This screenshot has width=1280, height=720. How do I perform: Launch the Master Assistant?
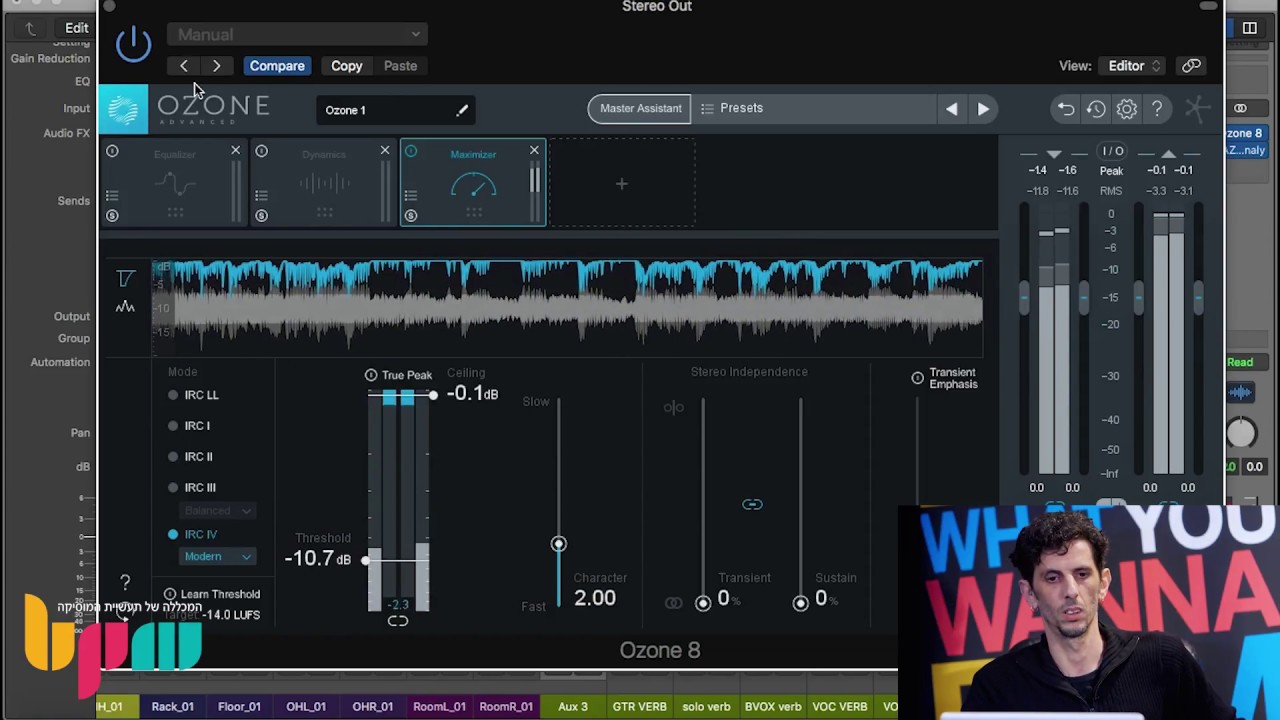[x=640, y=108]
